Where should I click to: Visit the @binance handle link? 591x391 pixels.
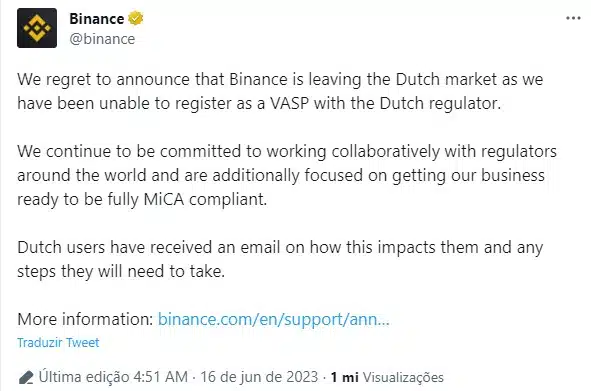point(102,39)
